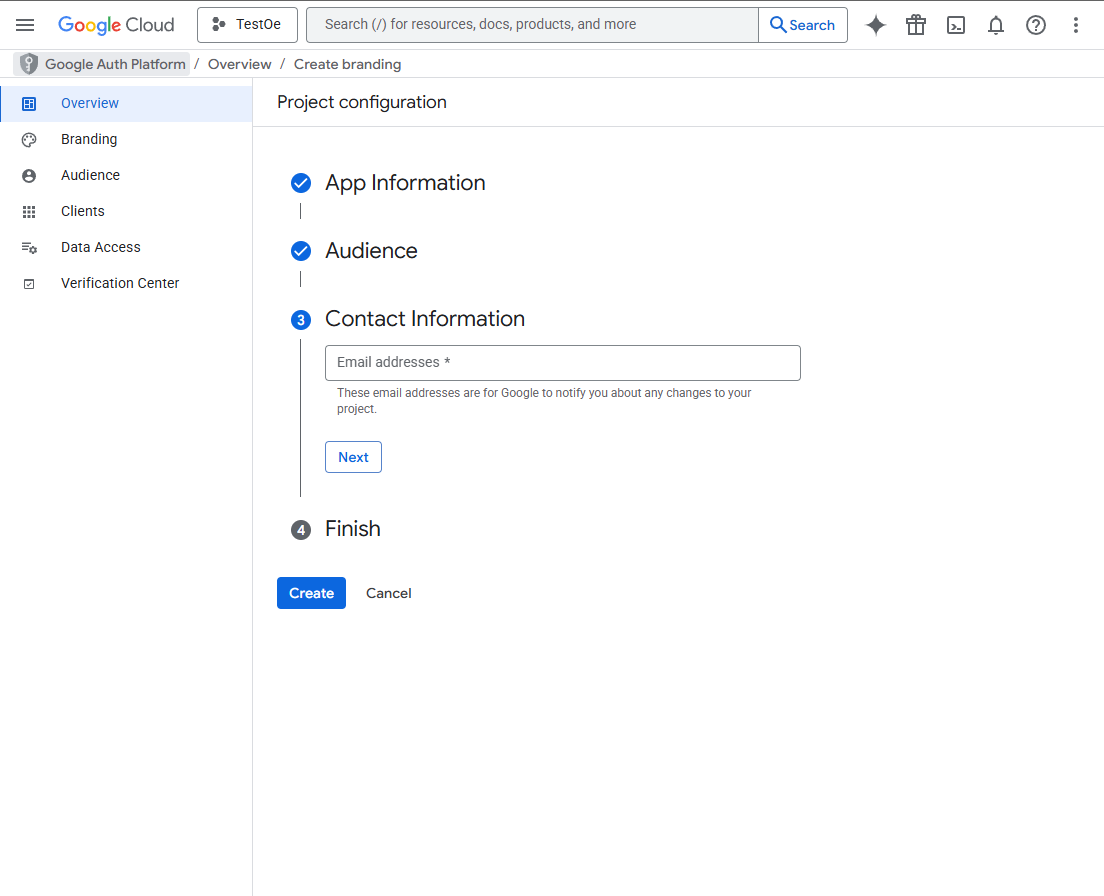This screenshot has height=896, width=1104.
Task: Open Gemini AI assistant sparkle icon
Action: pyautogui.click(x=876, y=25)
